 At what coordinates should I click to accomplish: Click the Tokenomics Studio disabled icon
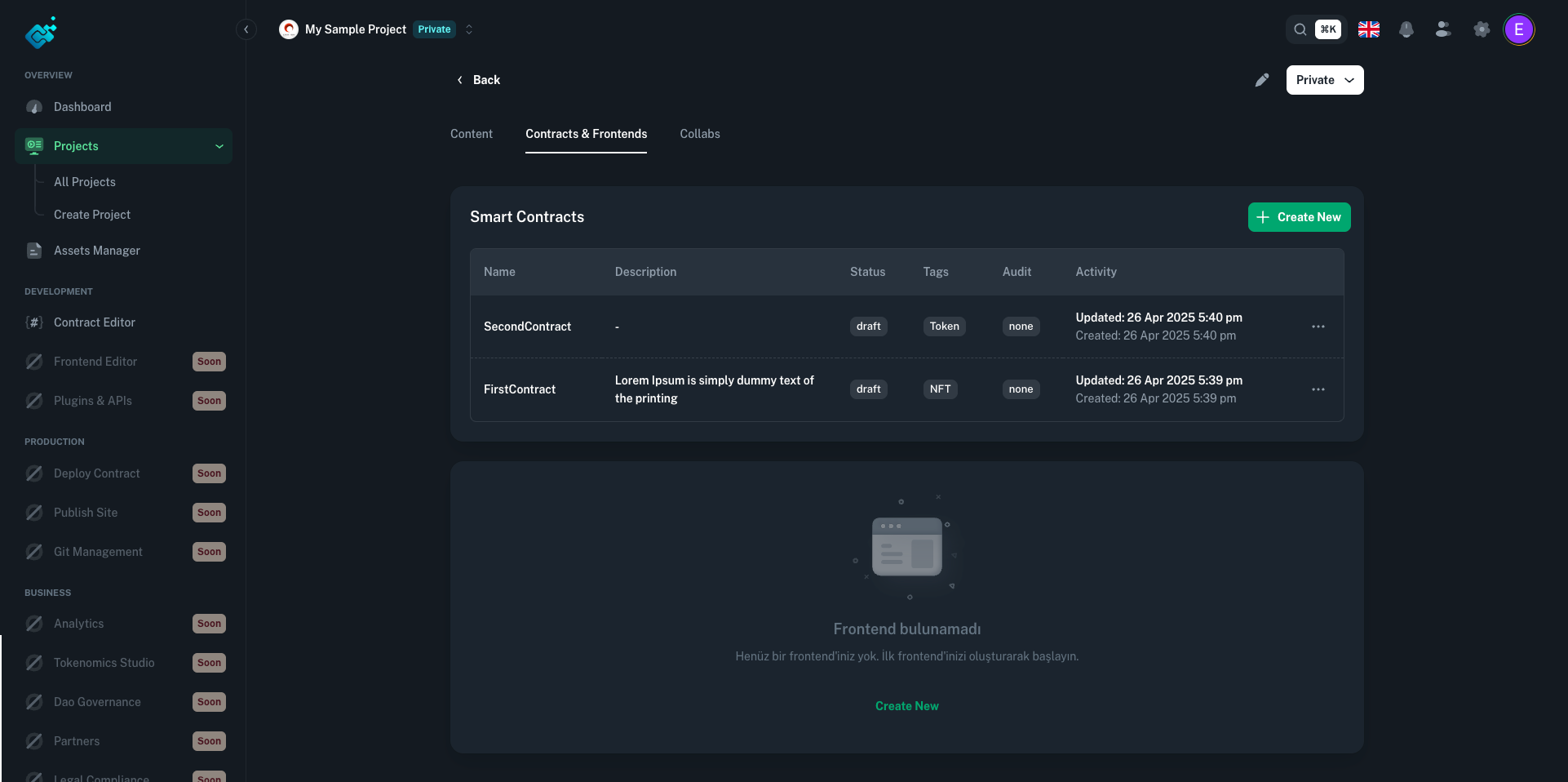click(x=34, y=663)
